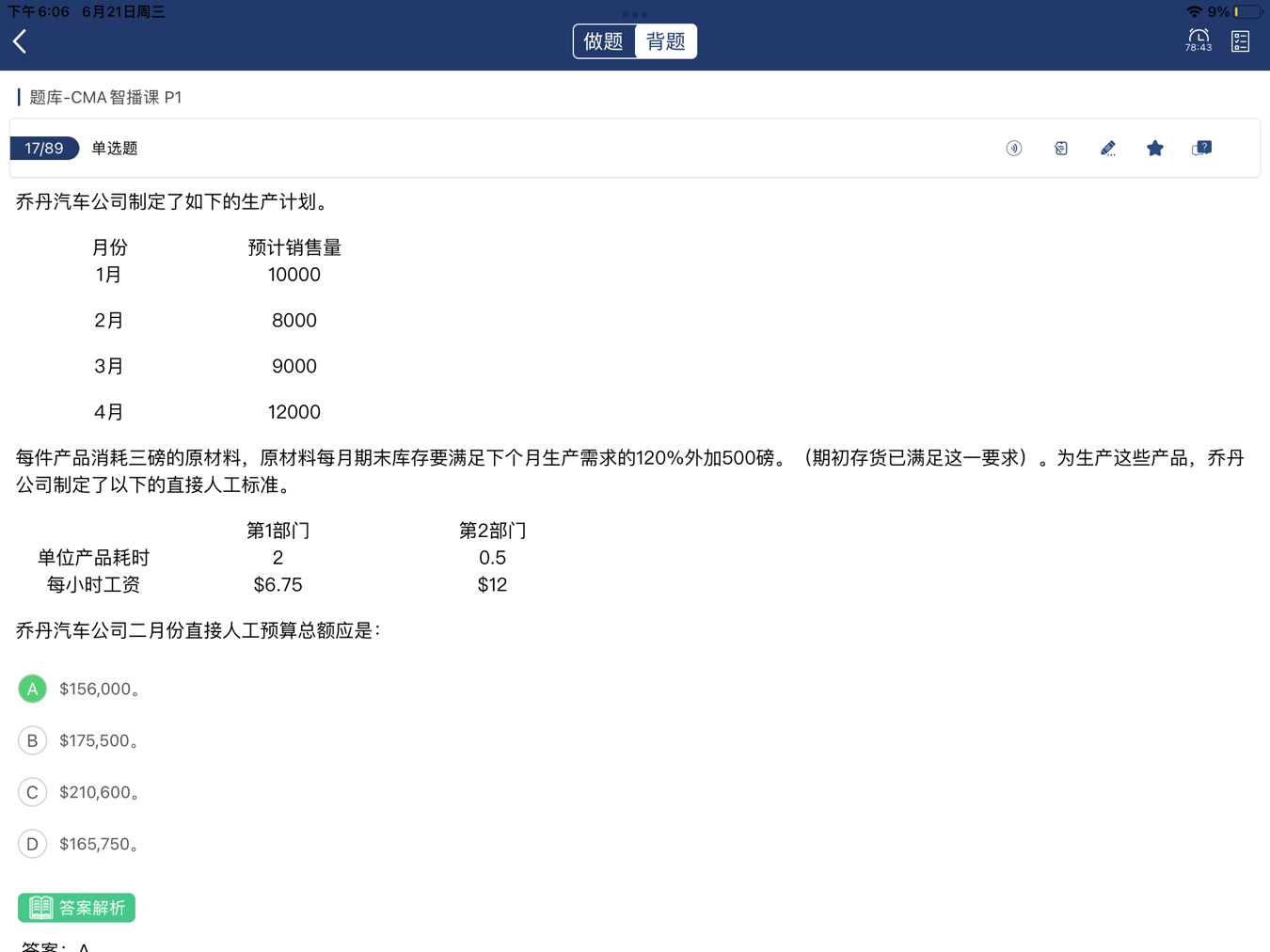Tap the 题库-CMA 智播课 P1 title
This screenshot has width=1270, height=952.
(x=105, y=98)
